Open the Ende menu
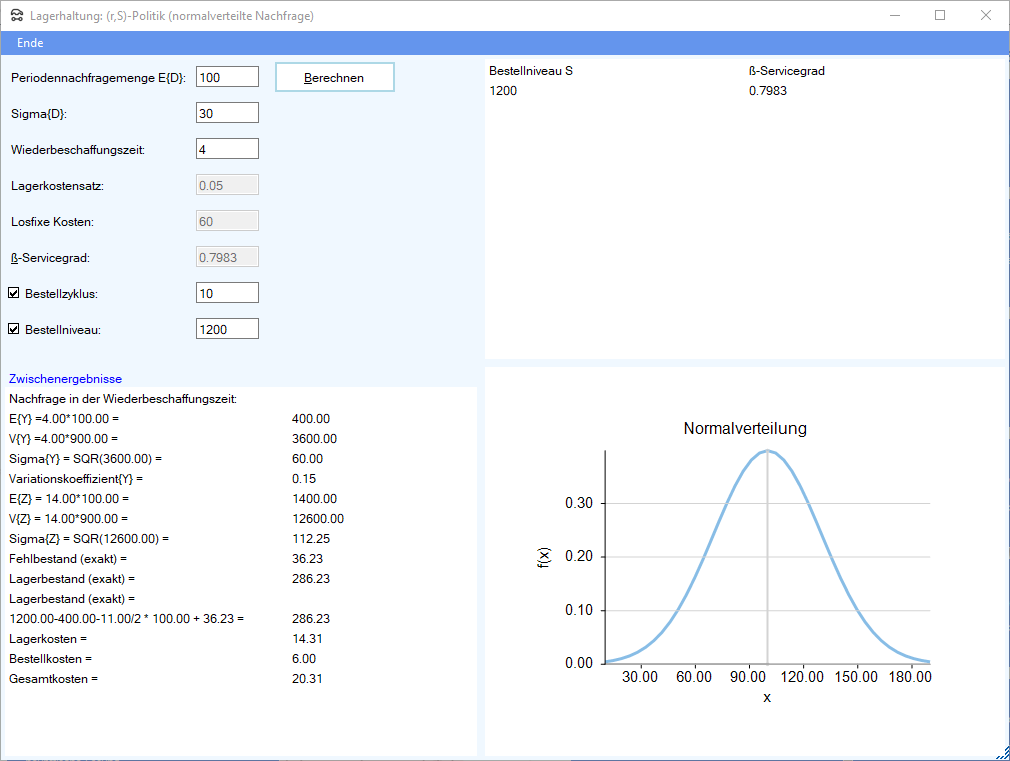 pos(30,43)
